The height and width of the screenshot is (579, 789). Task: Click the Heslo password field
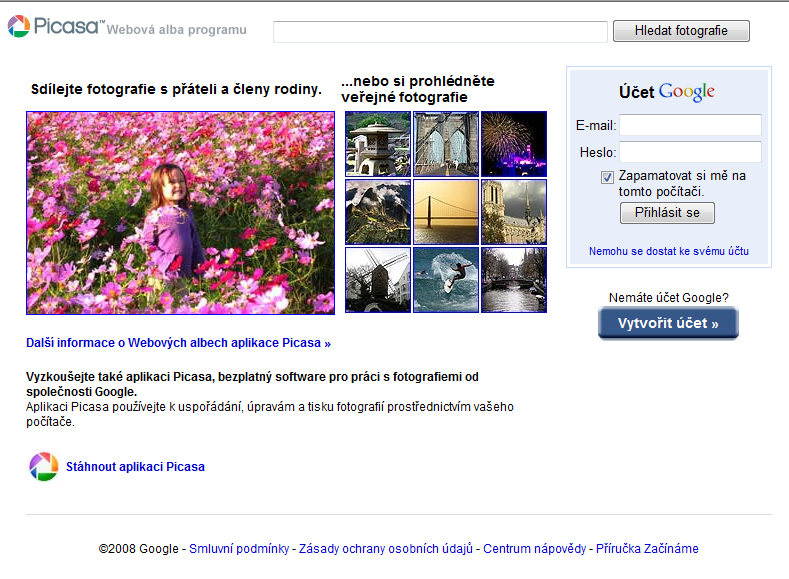tap(690, 152)
